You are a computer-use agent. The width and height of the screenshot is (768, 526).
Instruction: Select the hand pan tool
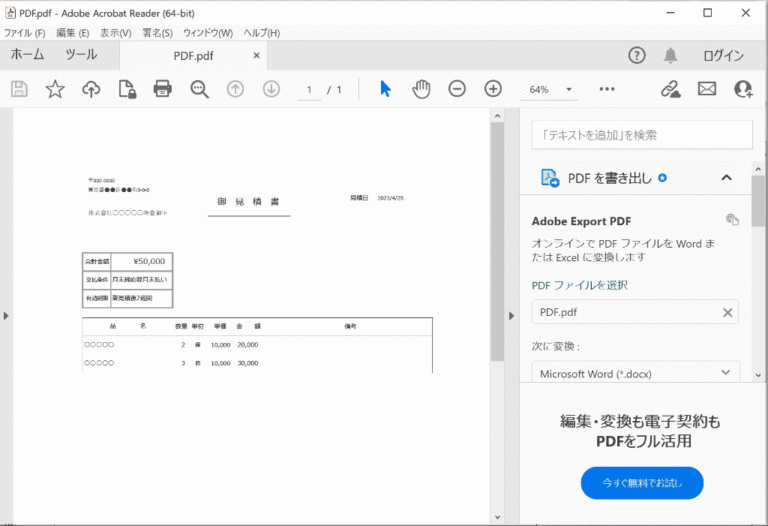(x=421, y=89)
